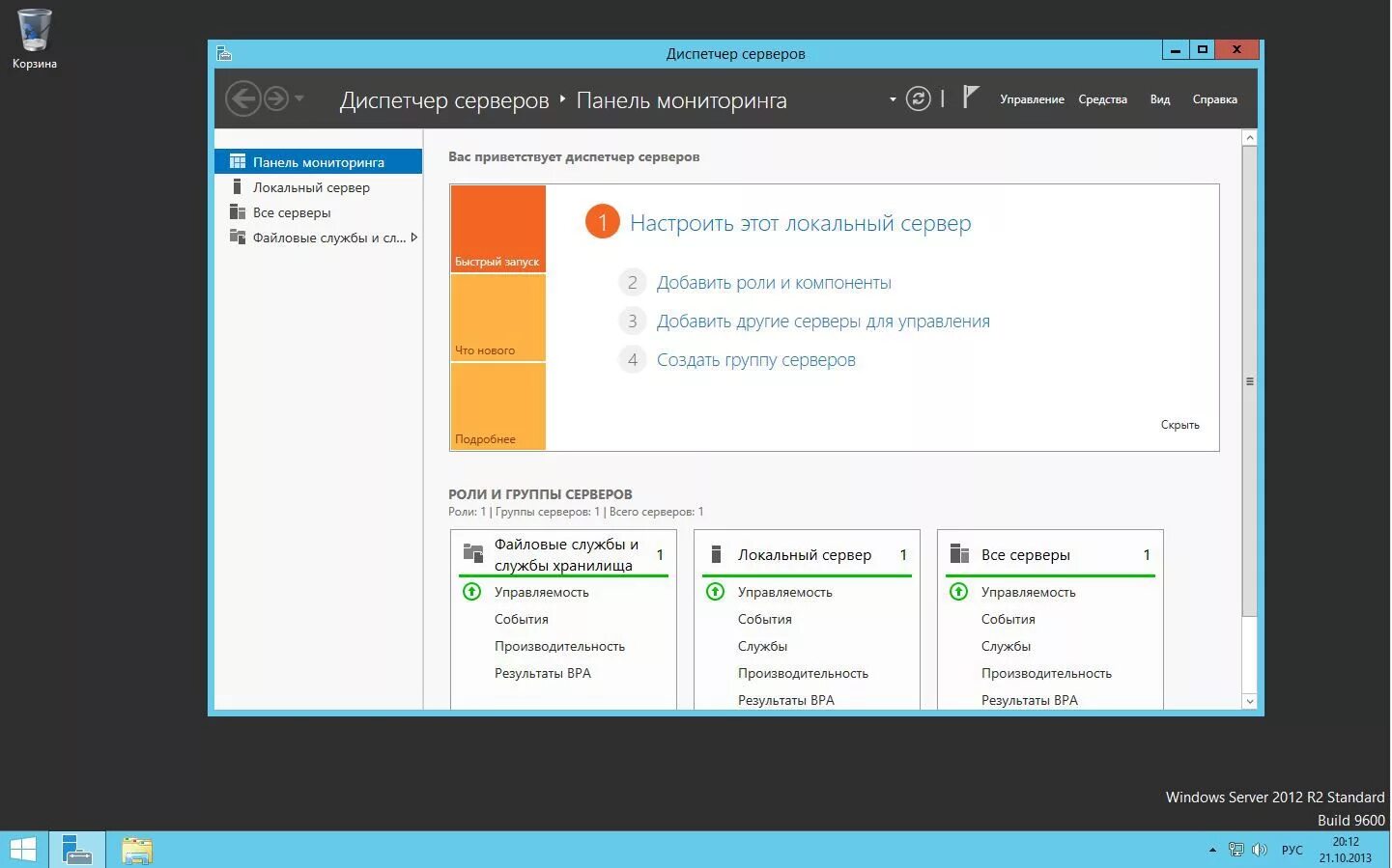Open the Windows Start button
This screenshot has height=868, width=1392.
[x=22, y=850]
